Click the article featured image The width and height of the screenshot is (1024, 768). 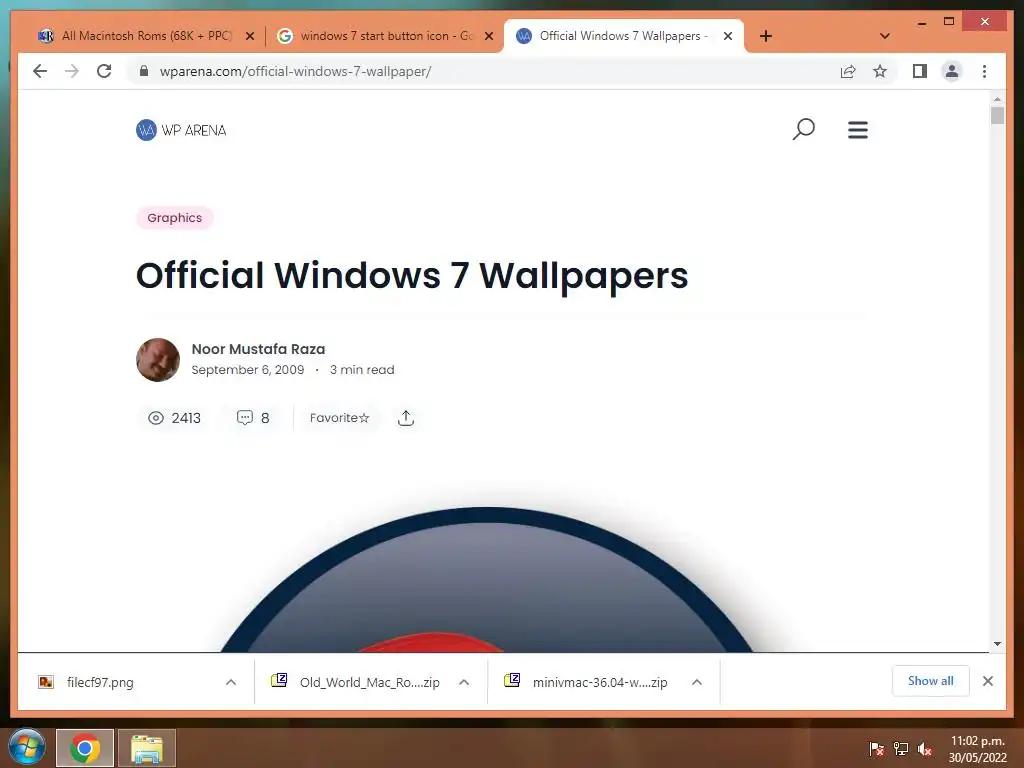[487, 579]
